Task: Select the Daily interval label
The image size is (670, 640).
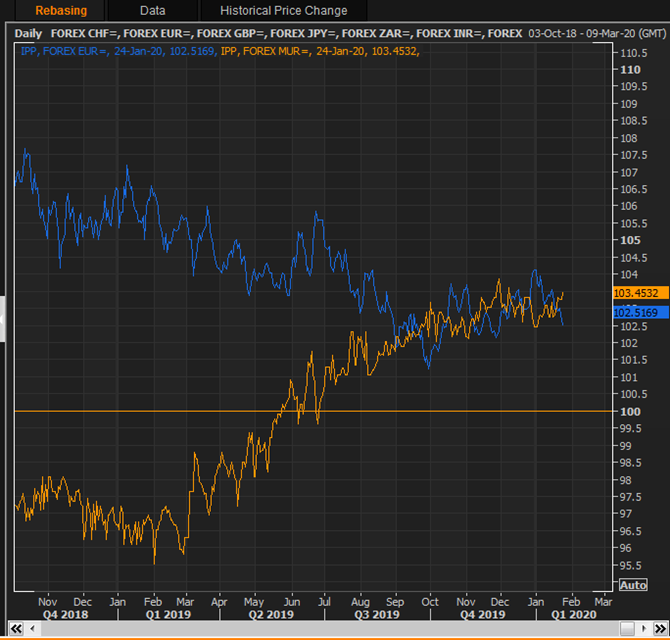Action: click(x=28, y=33)
